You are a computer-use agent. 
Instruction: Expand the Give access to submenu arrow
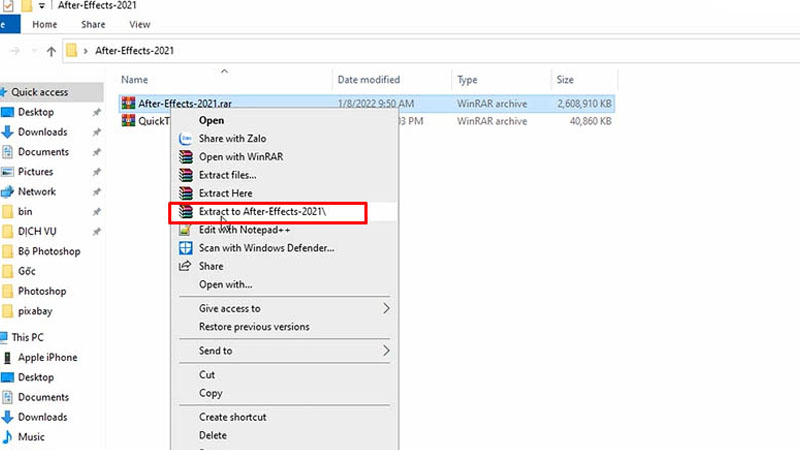pyautogui.click(x=386, y=308)
